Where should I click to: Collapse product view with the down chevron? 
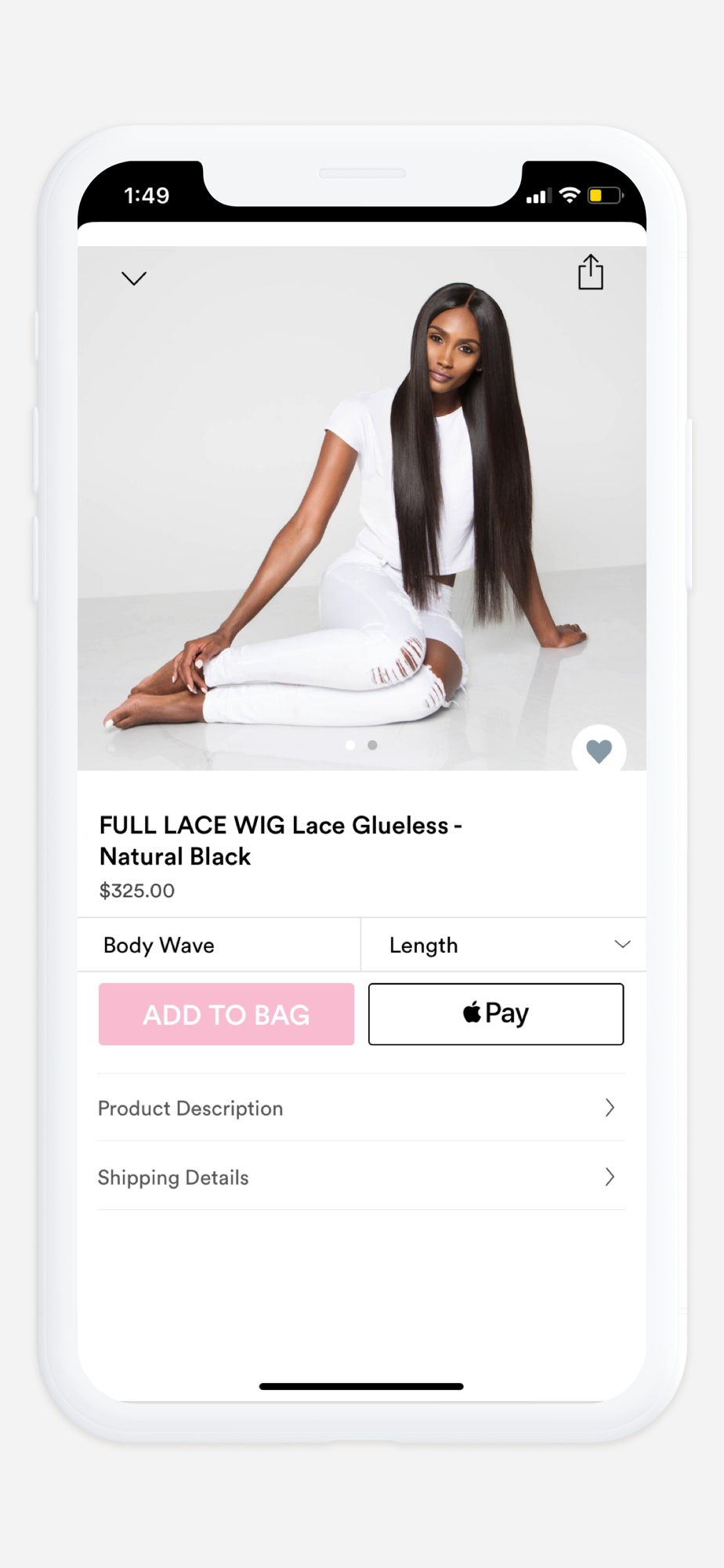[134, 278]
